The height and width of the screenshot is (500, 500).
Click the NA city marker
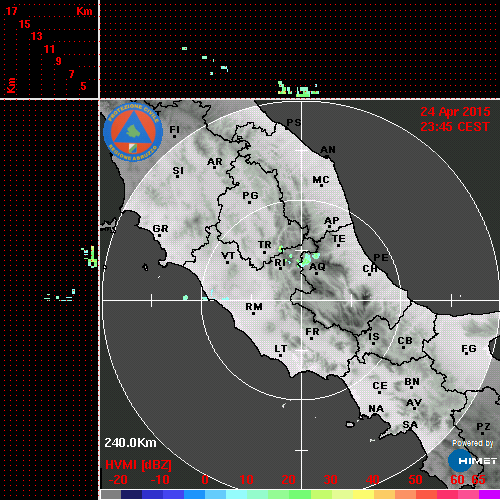pyautogui.click(x=376, y=415)
